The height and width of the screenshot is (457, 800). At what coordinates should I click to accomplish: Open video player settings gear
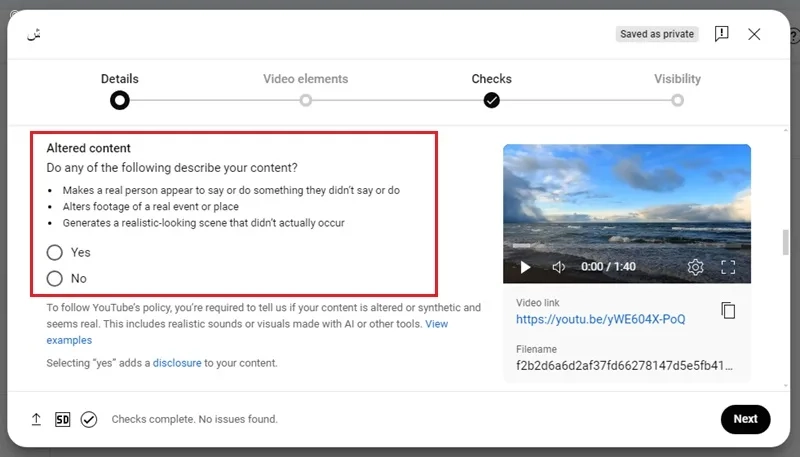click(695, 267)
